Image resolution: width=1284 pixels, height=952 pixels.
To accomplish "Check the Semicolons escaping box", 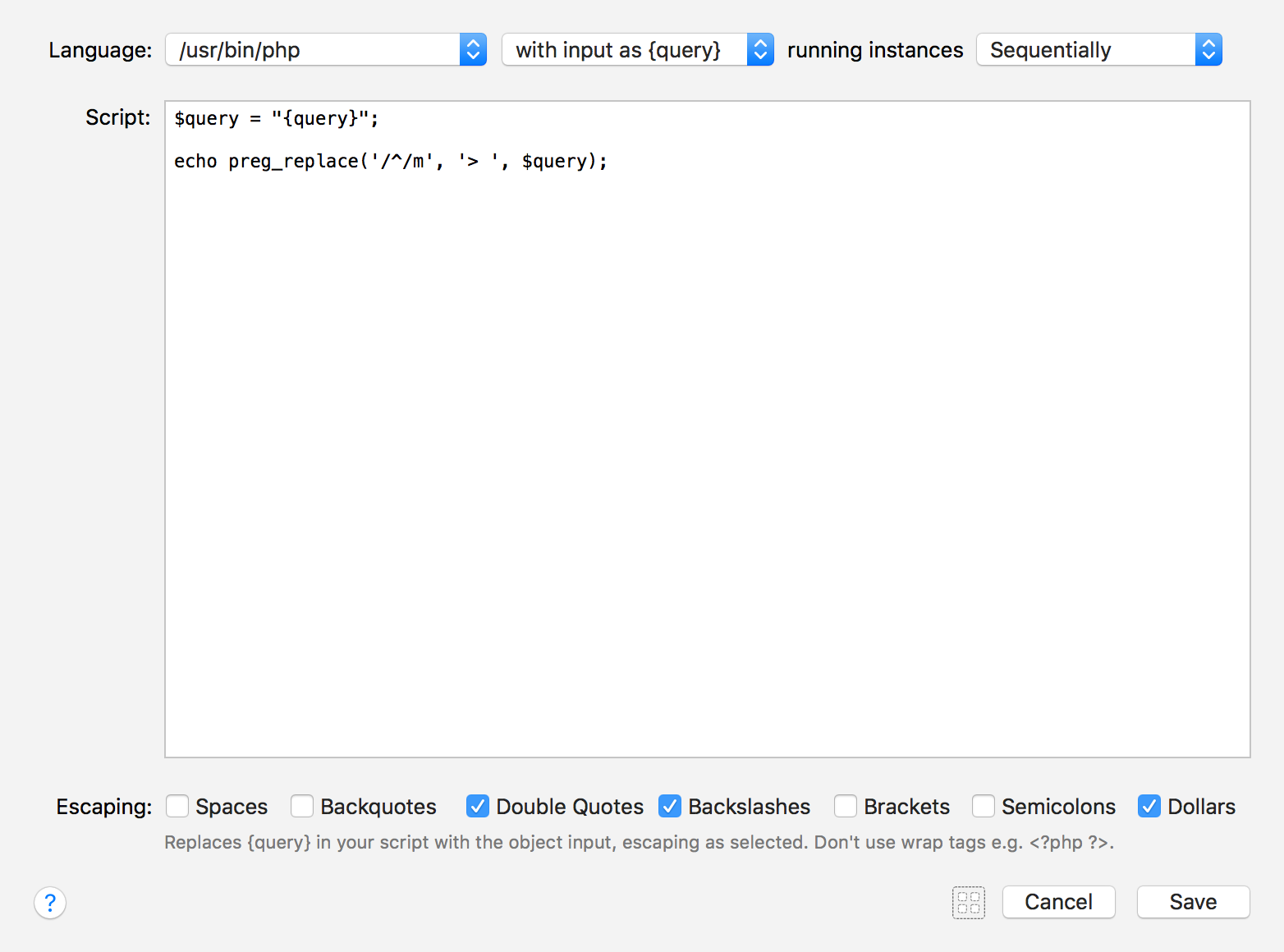I will (x=984, y=807).
